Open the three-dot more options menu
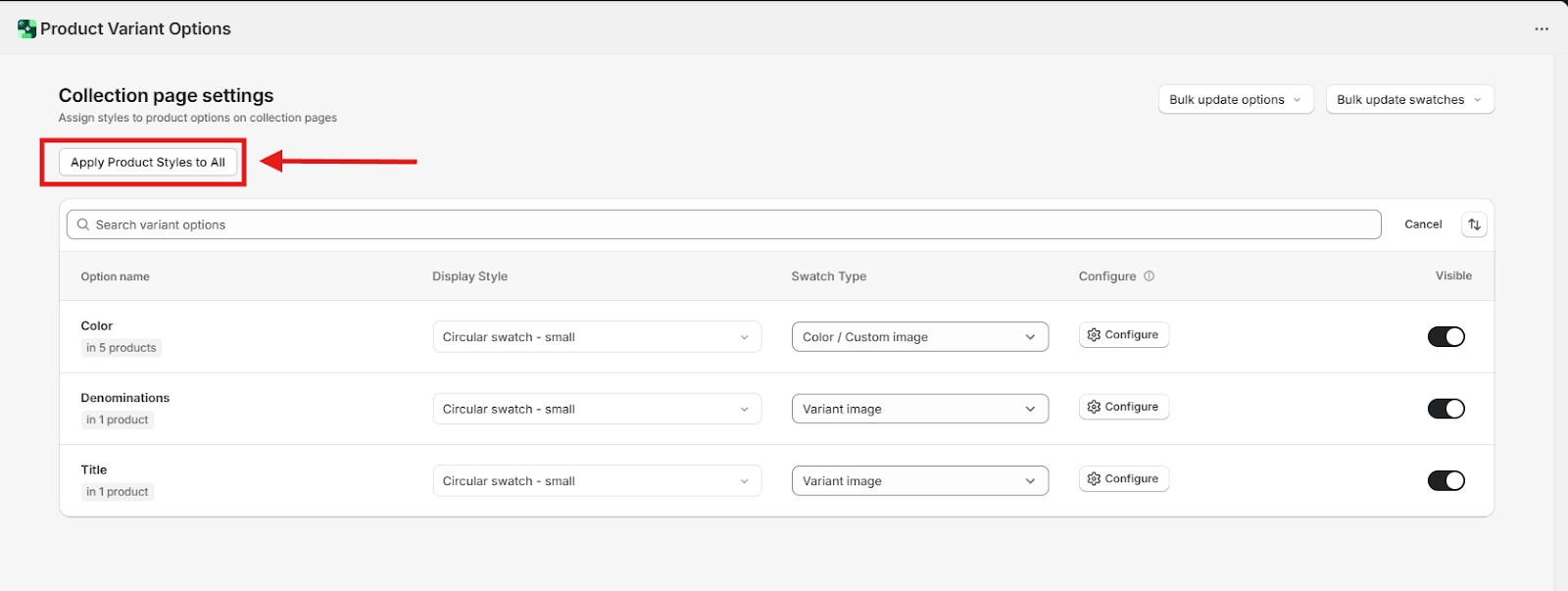Viewport: 1568px width, 591px height. pyautogui.click(x=1542, y=29)
